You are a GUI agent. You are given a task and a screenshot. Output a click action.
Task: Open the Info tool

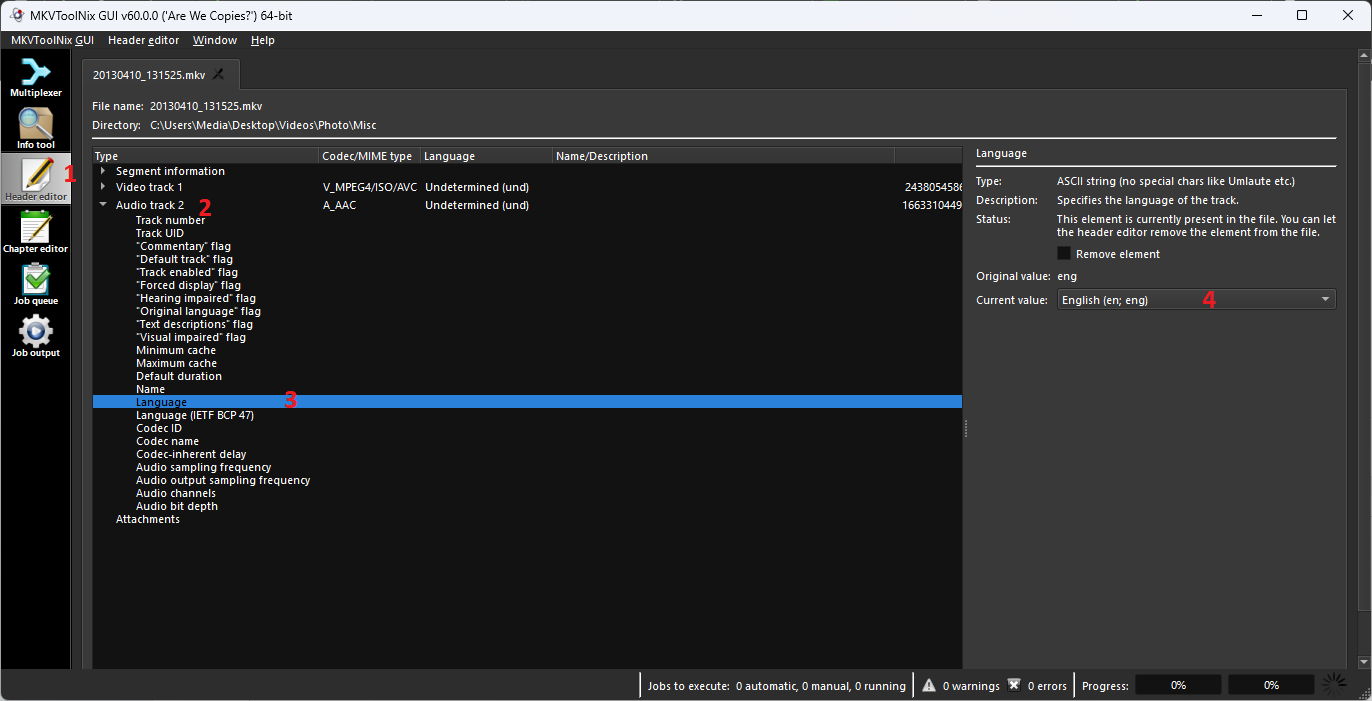(x=35, y=128)
